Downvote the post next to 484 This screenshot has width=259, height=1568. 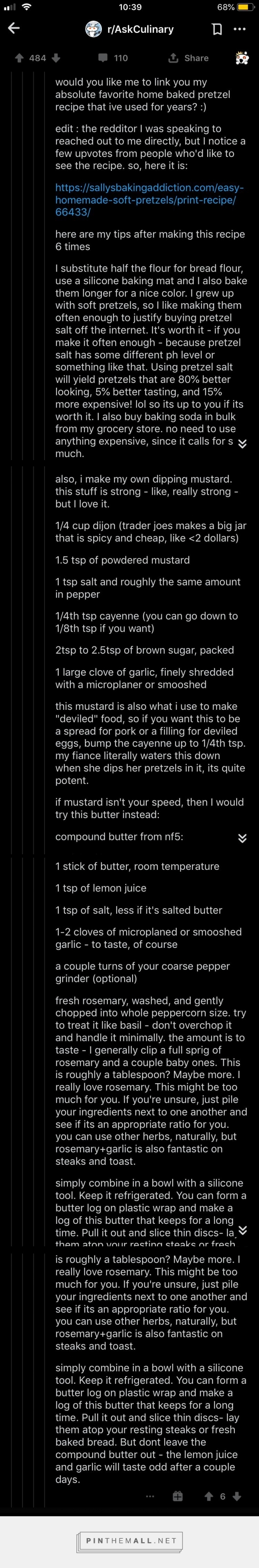click(x=56, y=58)
